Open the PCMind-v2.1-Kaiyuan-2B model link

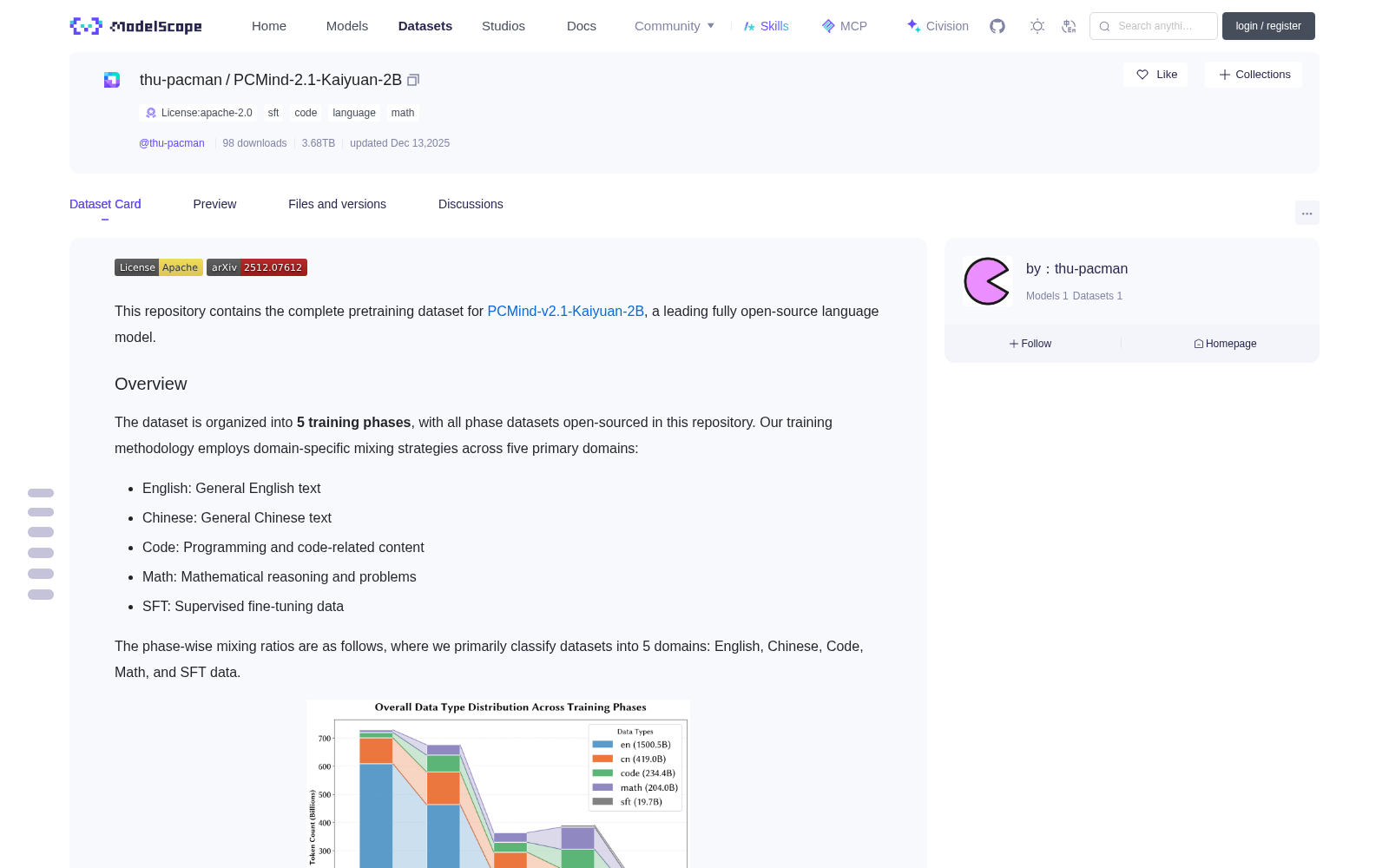(x=566, y=311)
